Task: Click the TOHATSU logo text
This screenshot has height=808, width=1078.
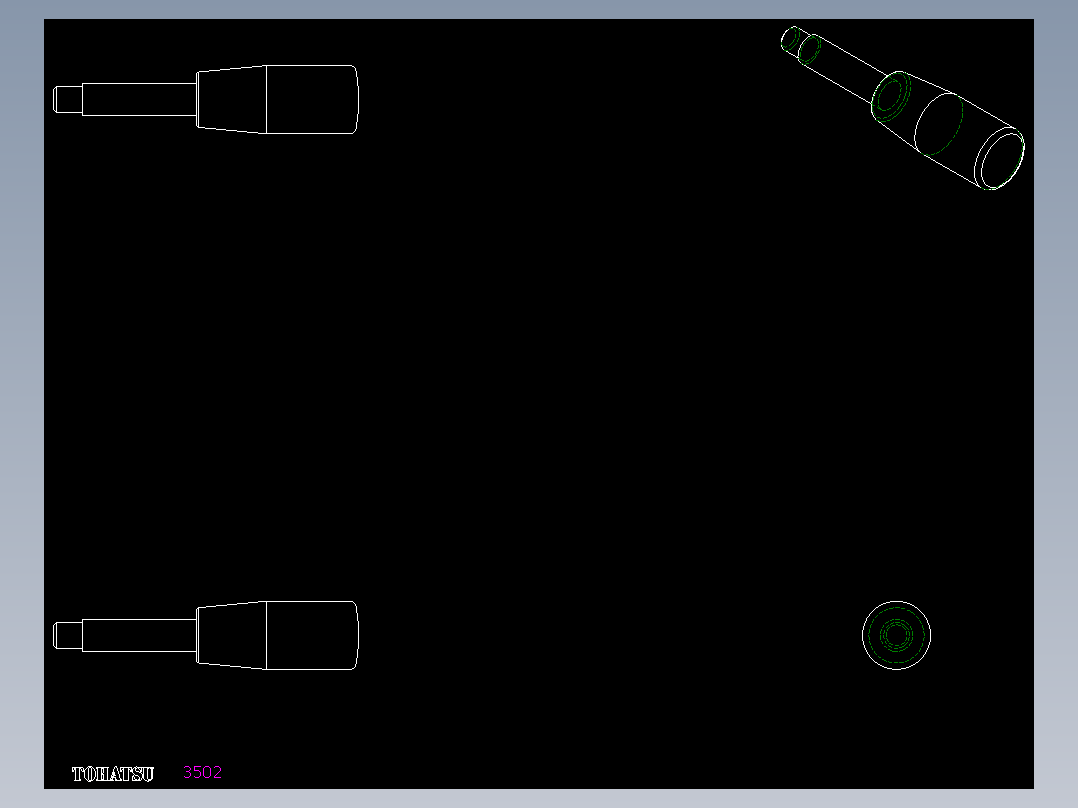Action: [113, 774]
